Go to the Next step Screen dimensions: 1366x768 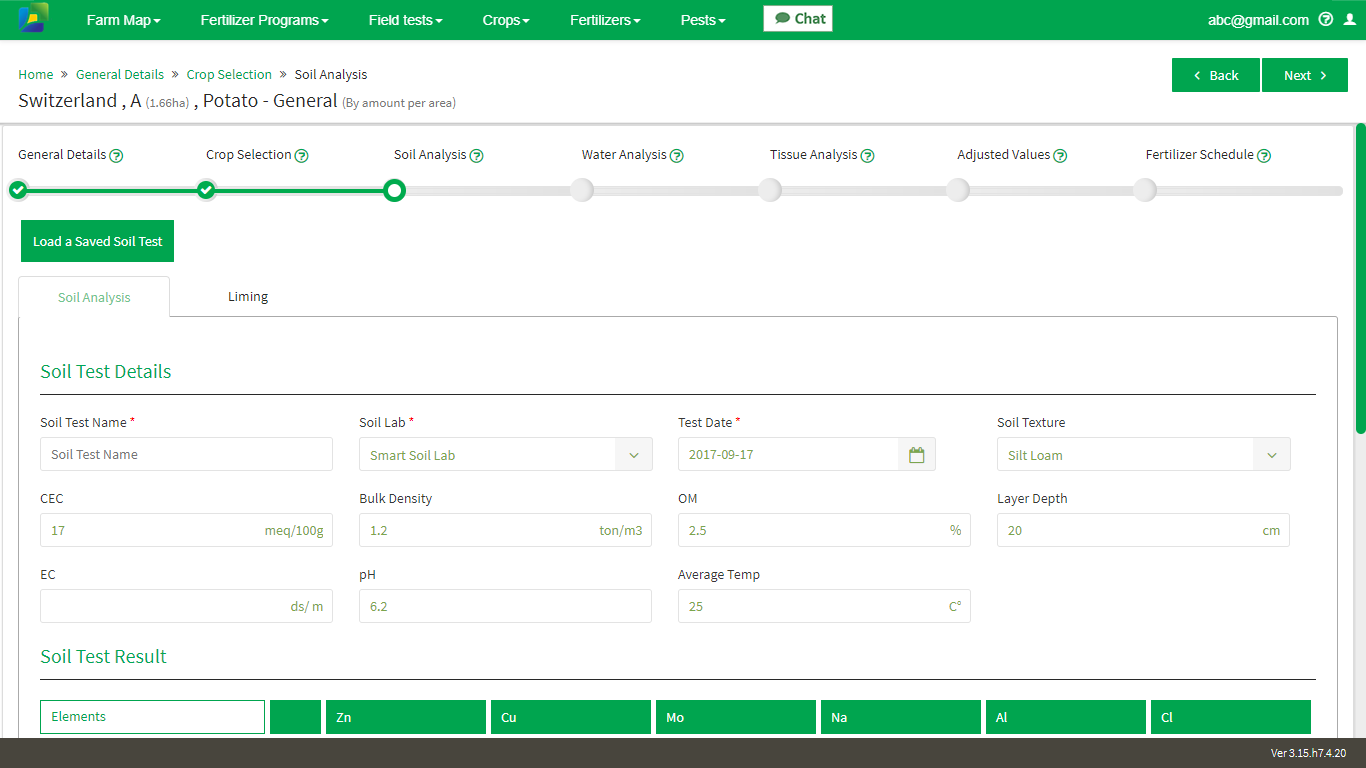tap(1305, 75)
